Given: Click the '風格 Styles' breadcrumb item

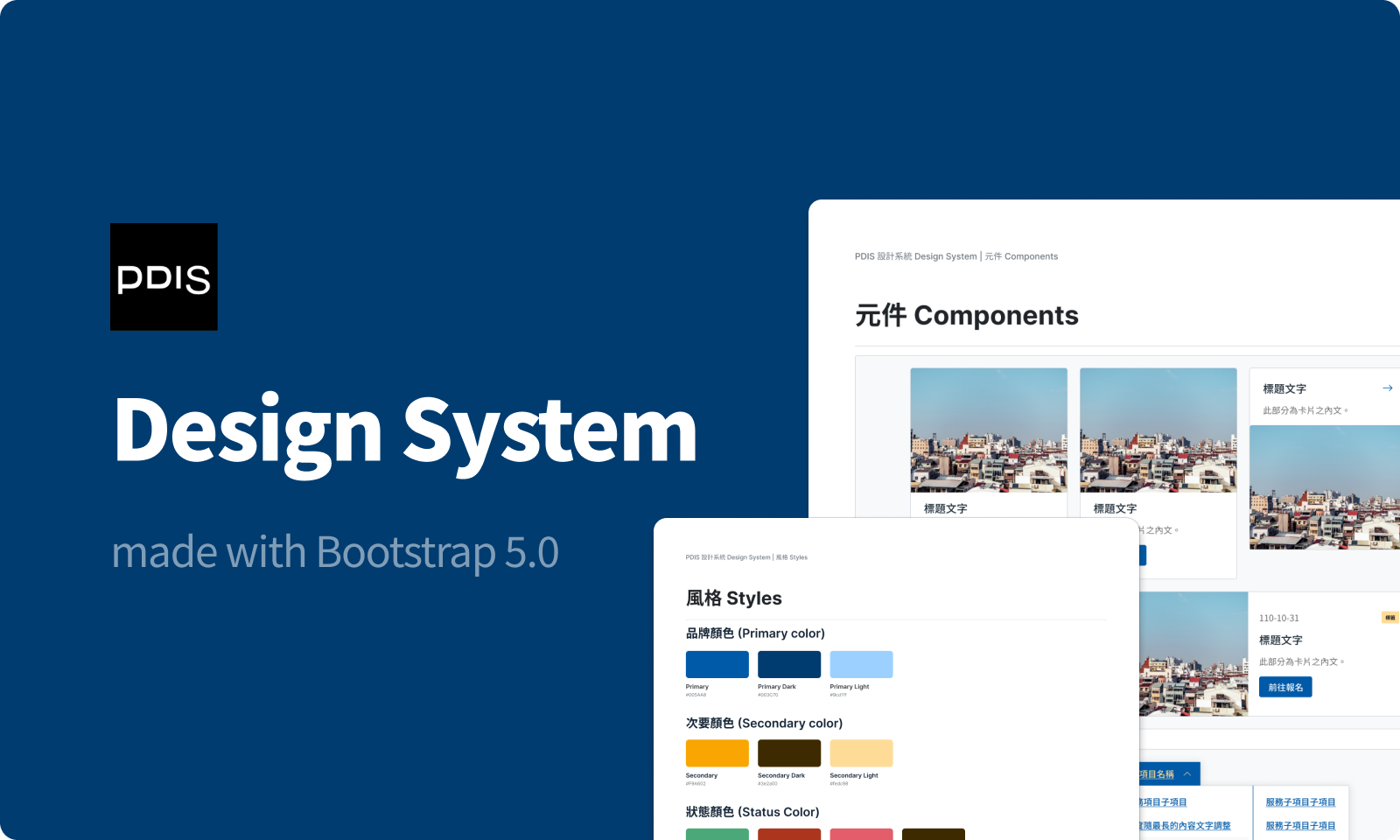Looking at the screenshot, I should point(792,557).
